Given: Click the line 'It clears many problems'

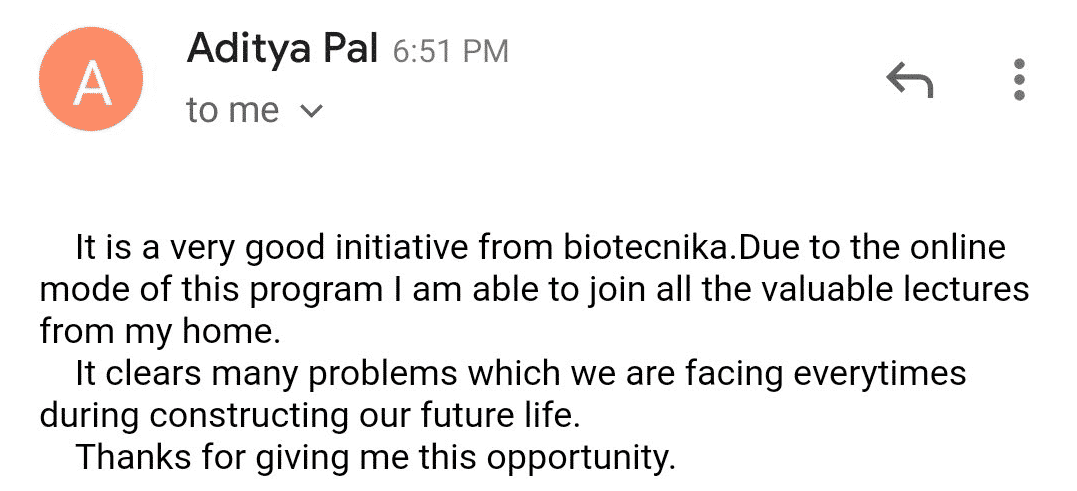Looking at the screenshot, I should point(521,374).
